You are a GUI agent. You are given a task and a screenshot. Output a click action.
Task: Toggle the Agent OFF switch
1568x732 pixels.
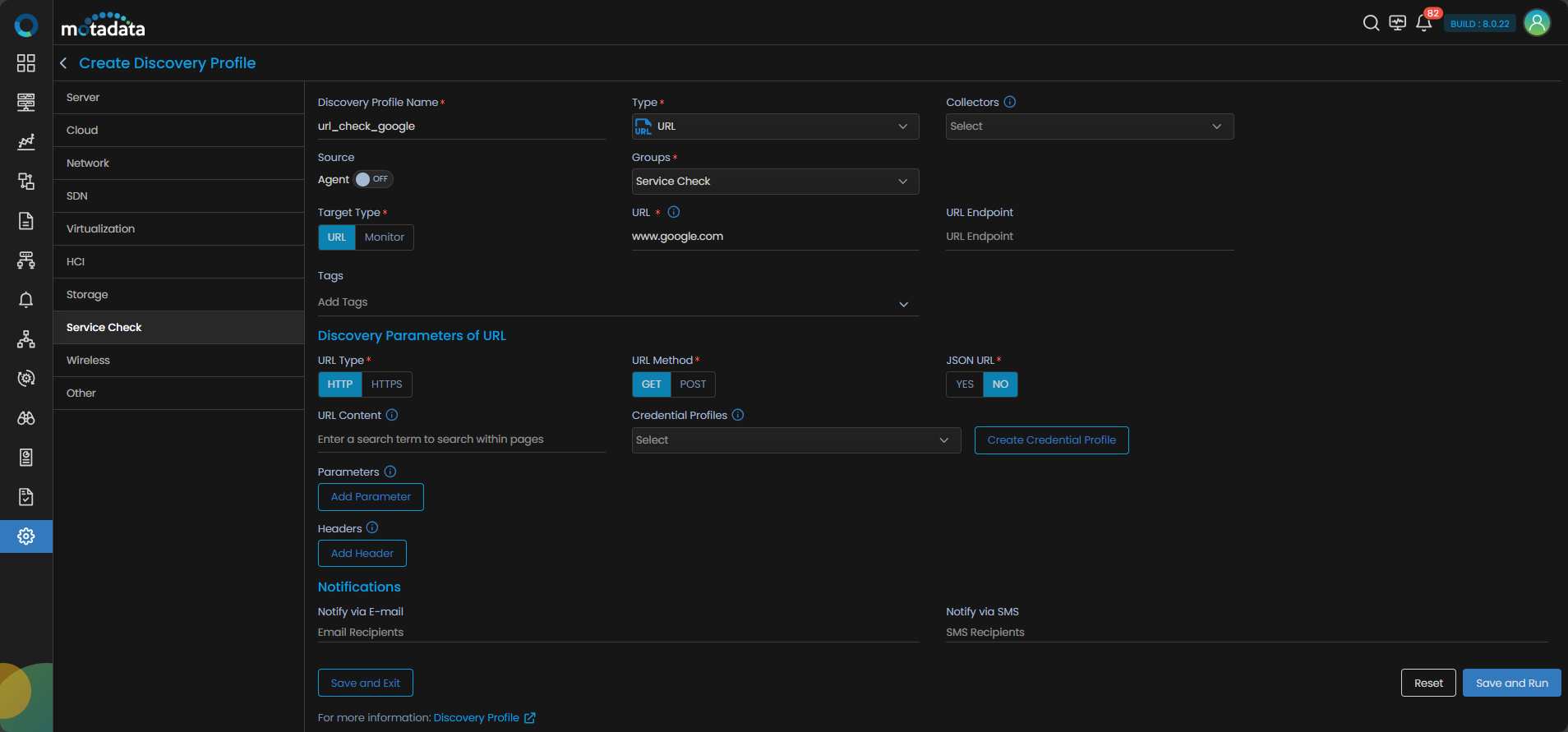pos(373,179)
